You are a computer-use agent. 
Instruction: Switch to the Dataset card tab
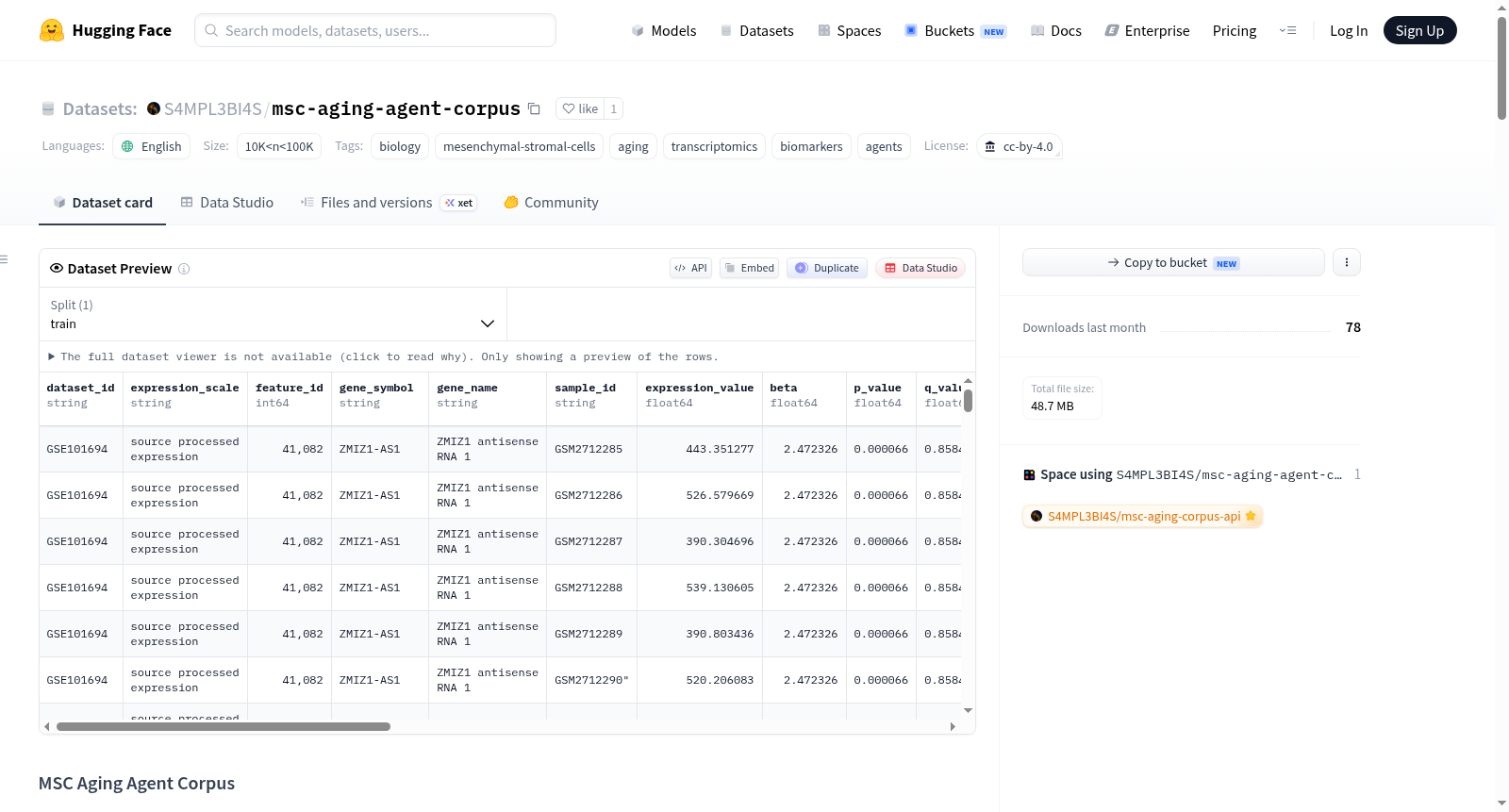102,202
